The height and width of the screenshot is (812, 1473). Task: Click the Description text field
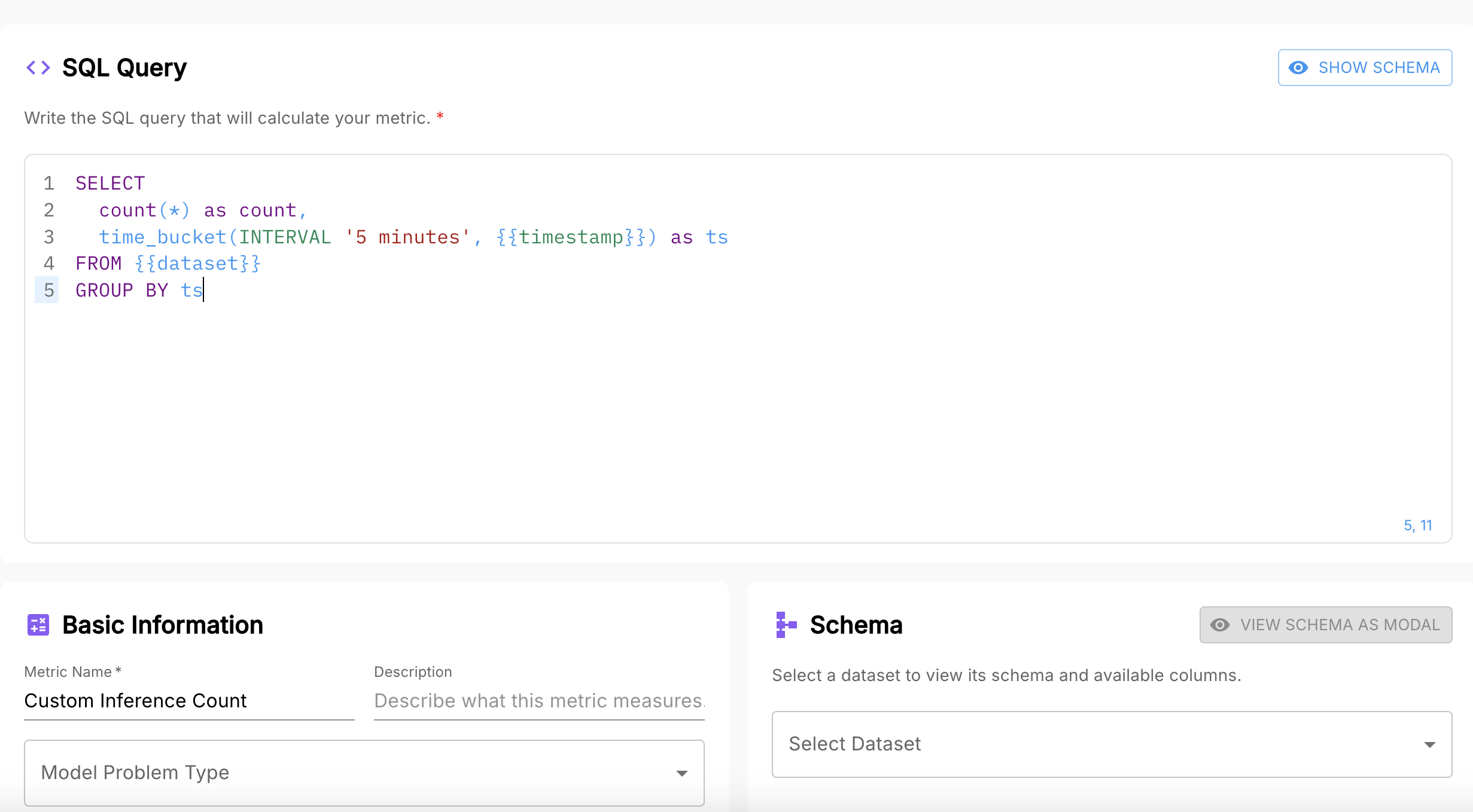(538, 701)
